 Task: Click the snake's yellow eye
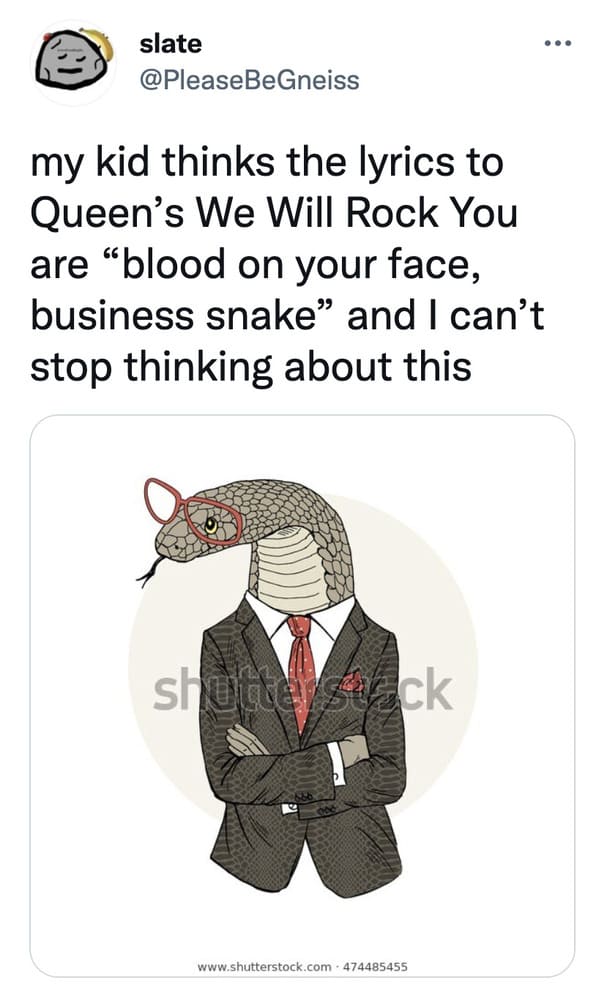(210, 525)
